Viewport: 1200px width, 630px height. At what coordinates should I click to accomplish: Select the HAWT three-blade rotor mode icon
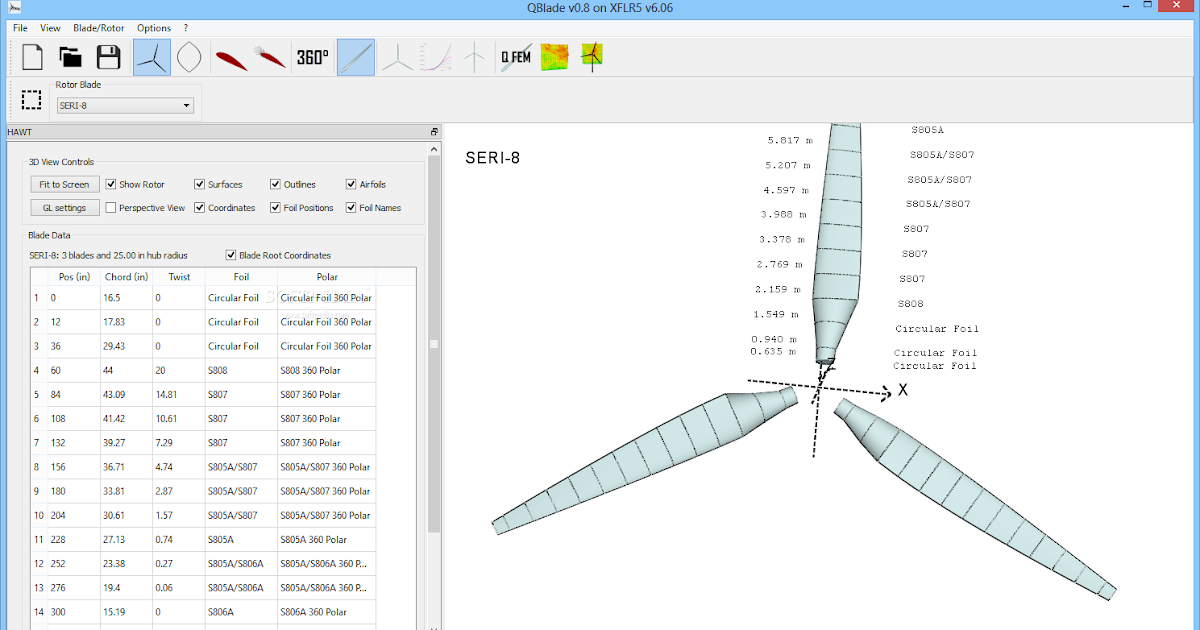coord(152,58)
